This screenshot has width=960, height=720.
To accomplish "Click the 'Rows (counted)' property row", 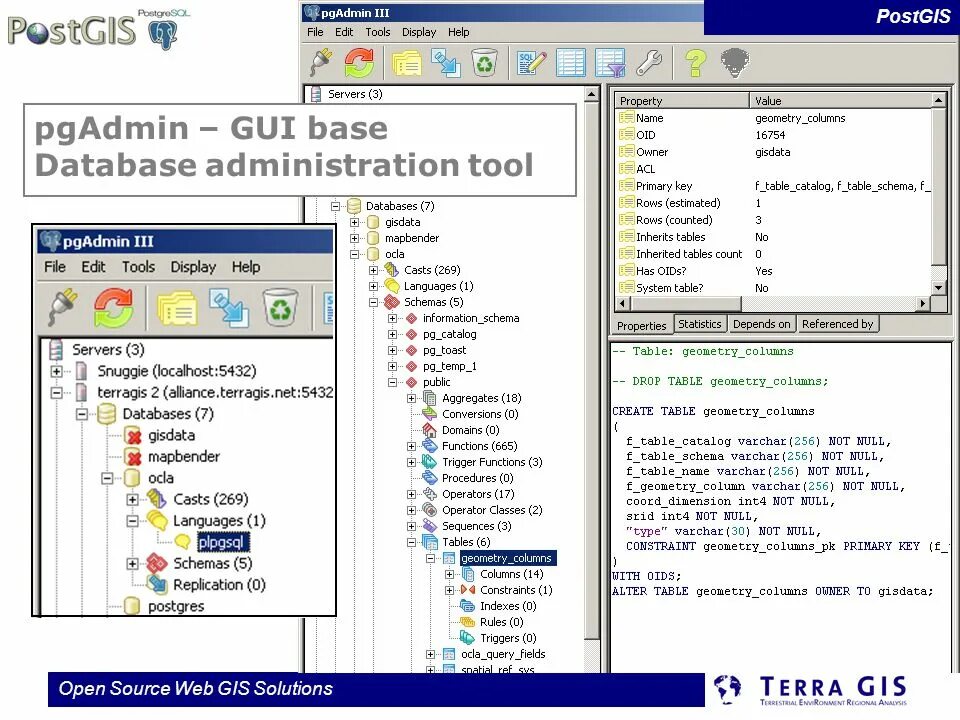I will [x=774, y=220].
